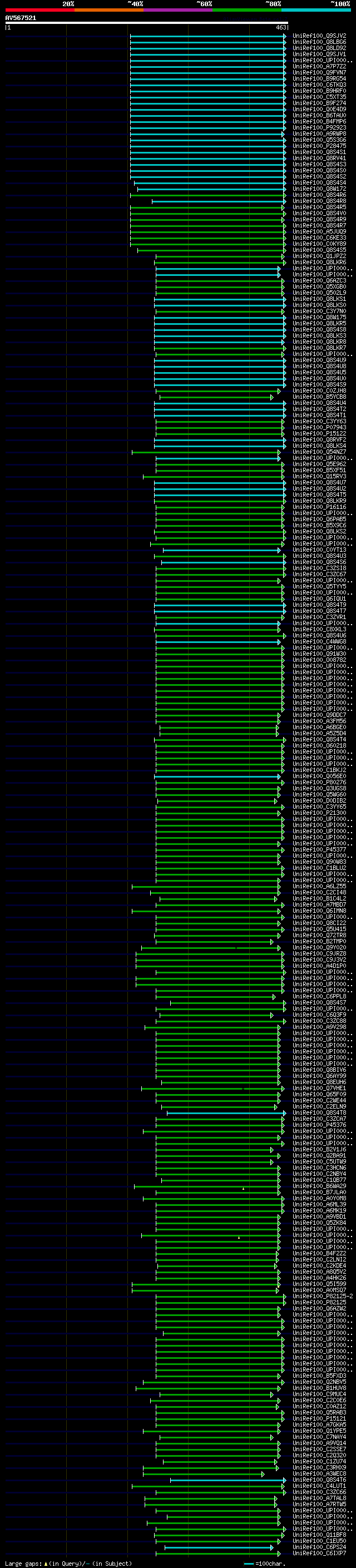Select the UniRef100_Q5XGB0 label
Viewport: 356px width, 1568px height.
click(319, 286)
